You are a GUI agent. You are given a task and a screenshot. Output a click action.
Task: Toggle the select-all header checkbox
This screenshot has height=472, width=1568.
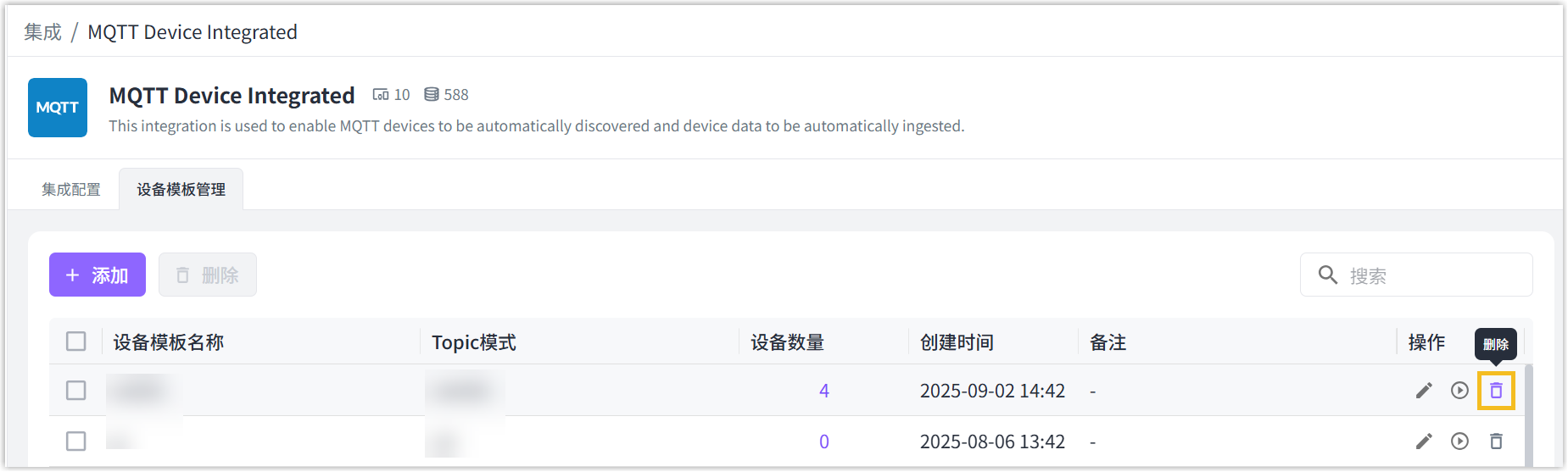click(76, 342)
